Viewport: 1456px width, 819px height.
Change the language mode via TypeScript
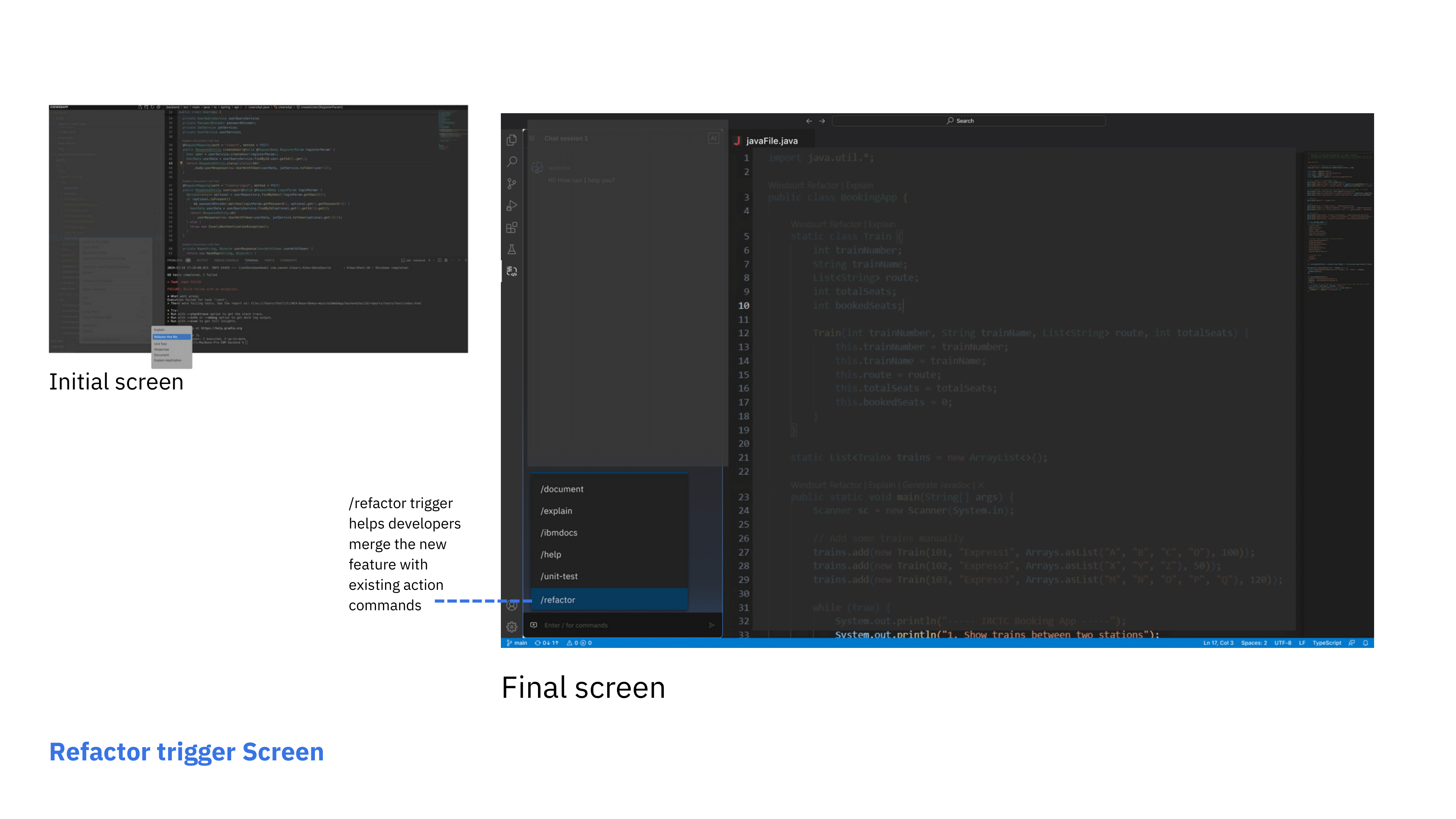click(1326, 643)
